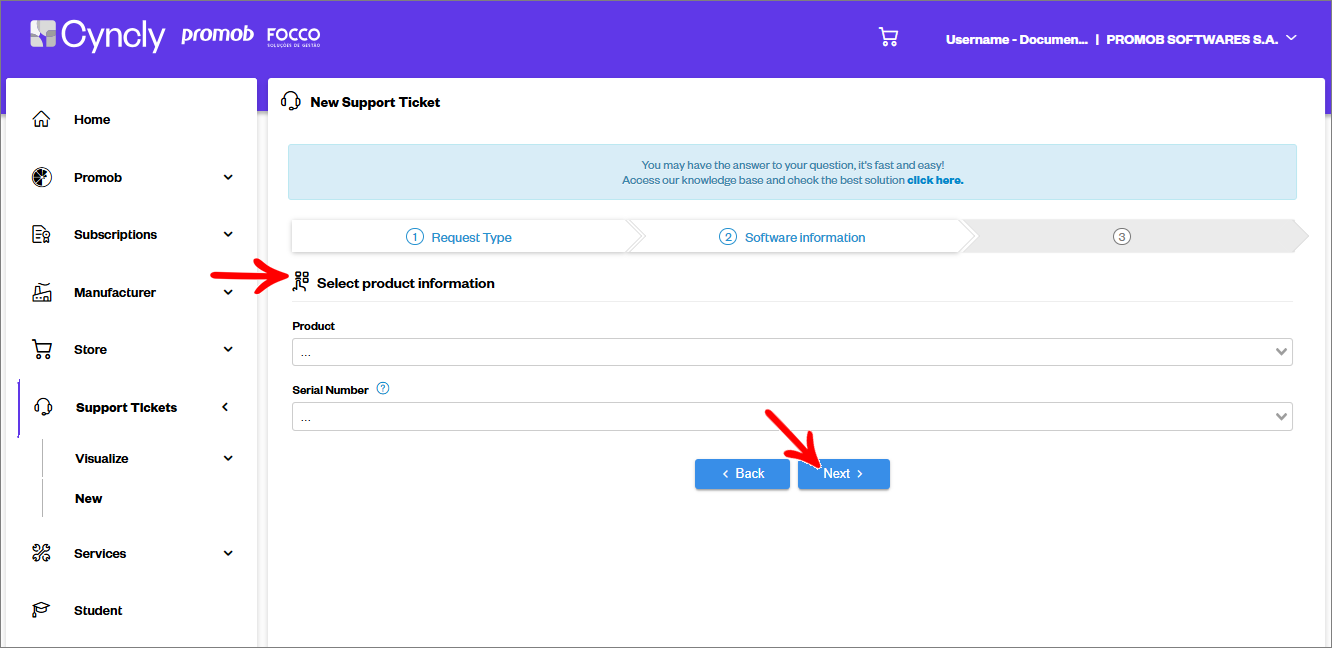The width and height of the screenshot is (1332, 648).
Task: Expand the Promob sidebar menu chevron
Action: point(228,177)
